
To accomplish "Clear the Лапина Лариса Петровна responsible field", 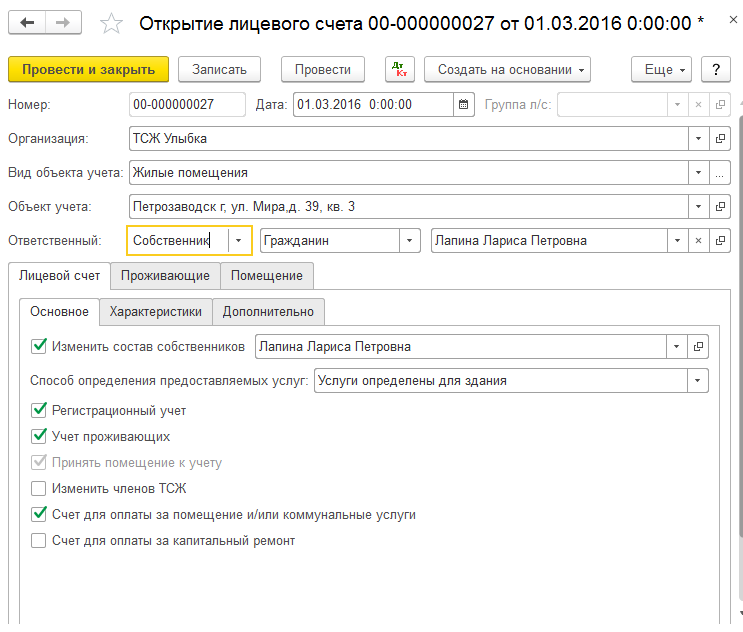I will click(698, 241).
